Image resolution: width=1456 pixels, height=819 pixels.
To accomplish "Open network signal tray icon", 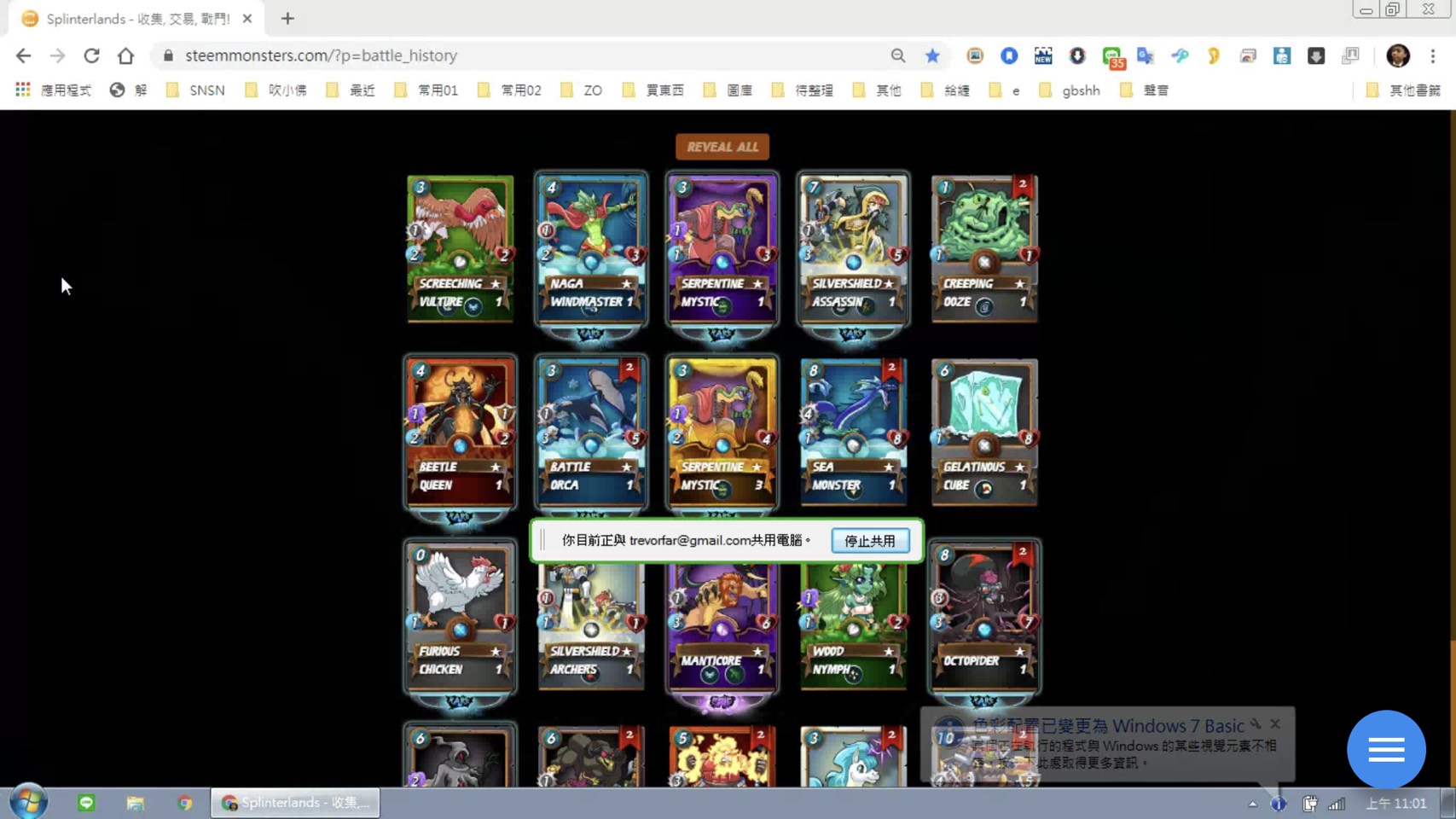I will tap(1337, 804).
